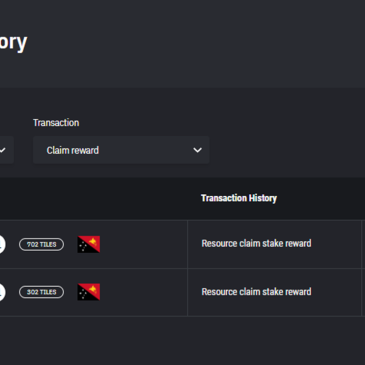This screenshot has height=365, width=365.
Task: Click the flag icon in the 702 TILES row
Action: pos(89,244)
